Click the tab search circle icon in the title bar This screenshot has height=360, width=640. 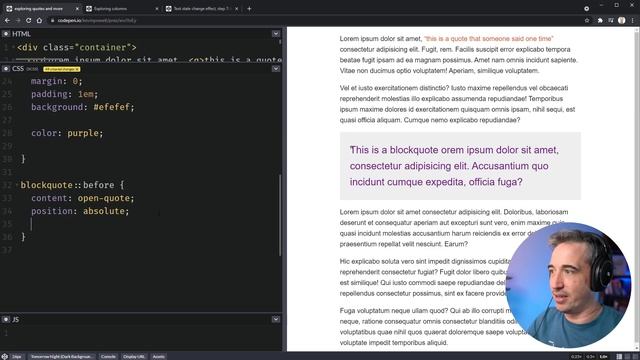(x=587, y=9)
